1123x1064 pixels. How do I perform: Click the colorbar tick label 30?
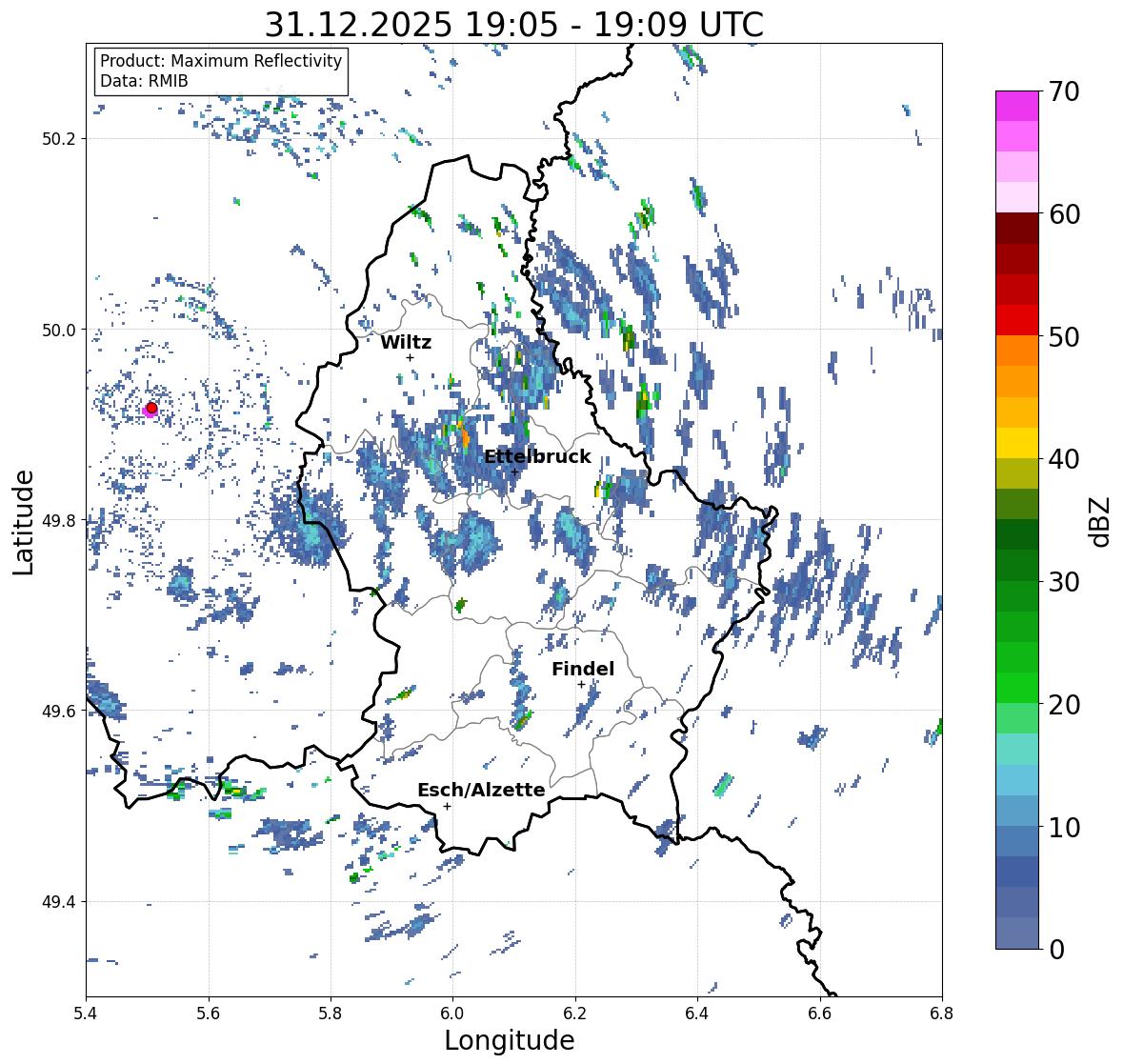click(1064, 581)
